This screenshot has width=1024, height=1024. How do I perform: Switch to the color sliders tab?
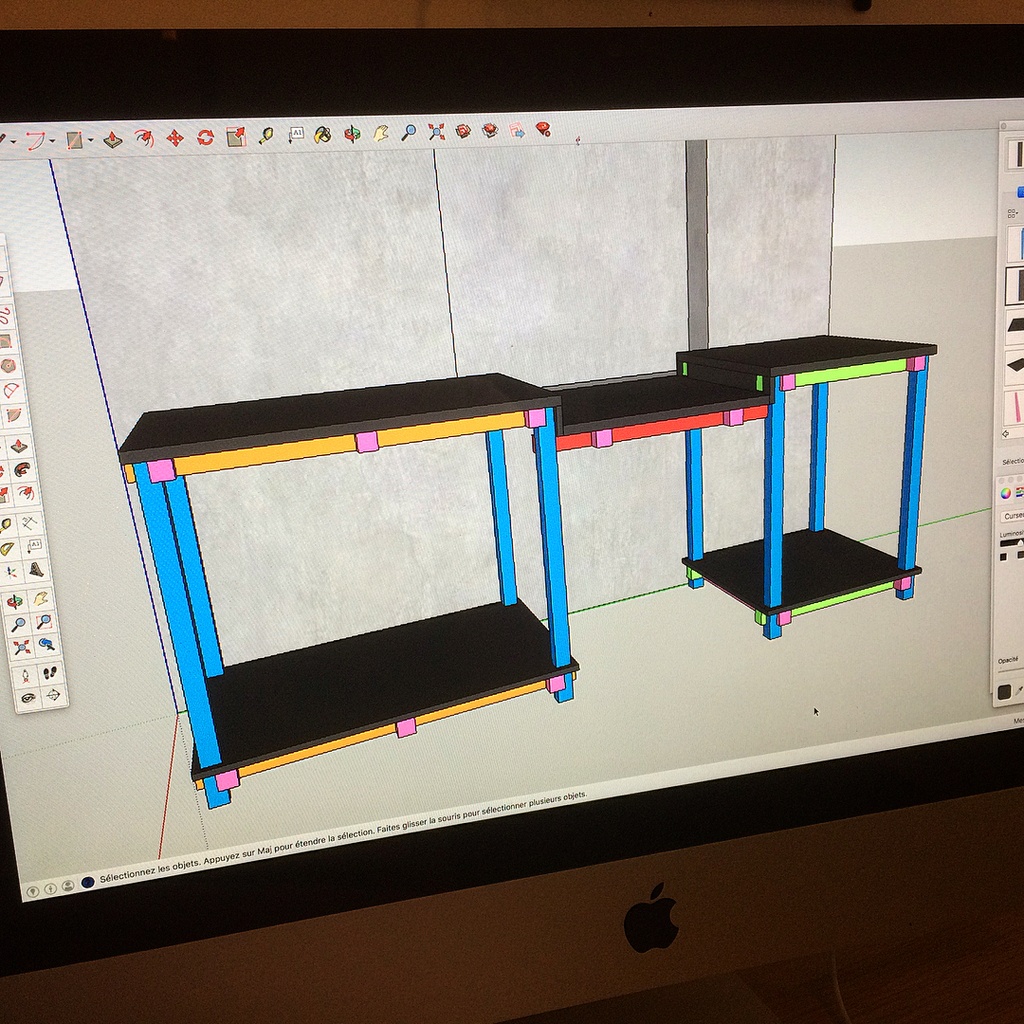point(1019,491)
